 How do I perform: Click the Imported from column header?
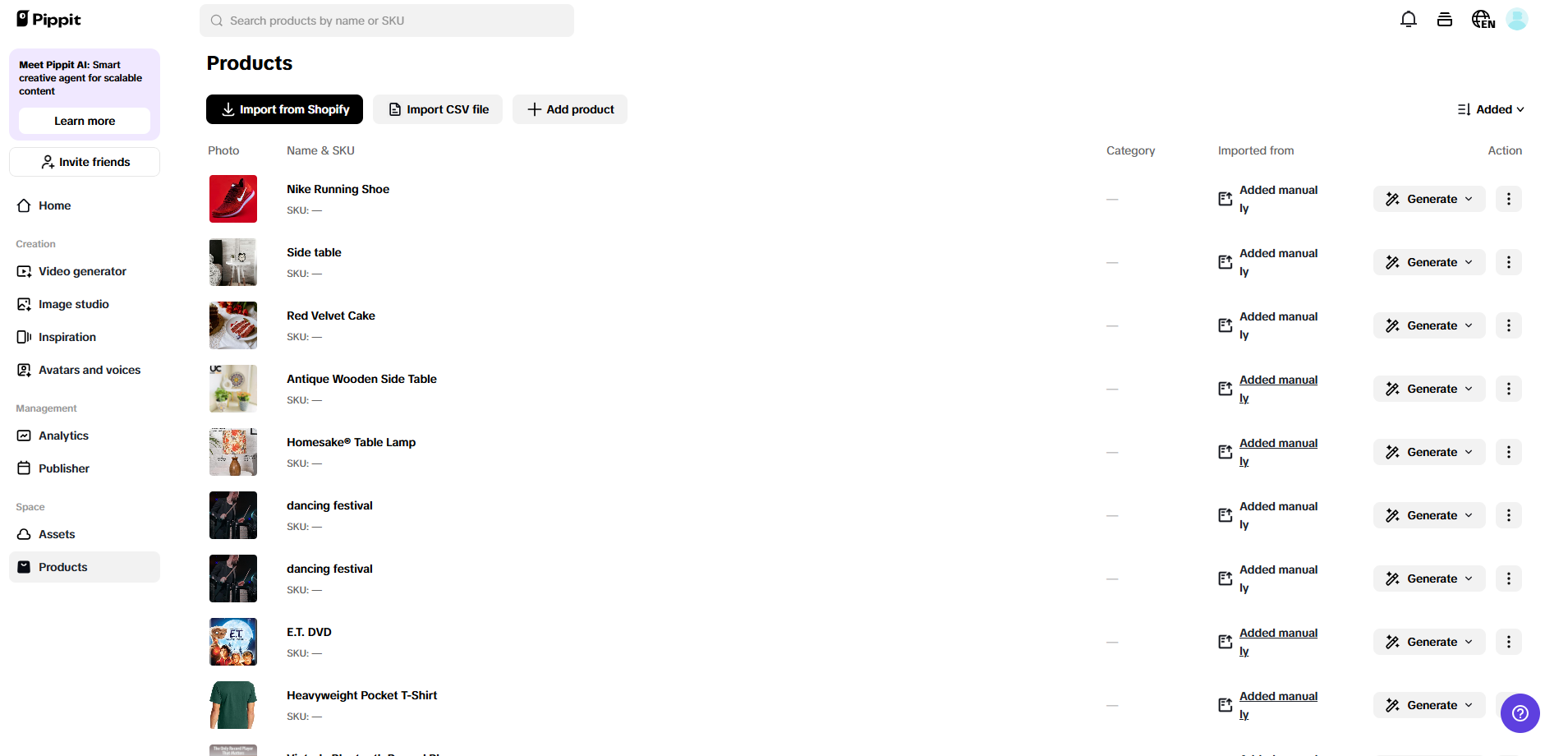pyautogui.click(x=1256, y=150)
